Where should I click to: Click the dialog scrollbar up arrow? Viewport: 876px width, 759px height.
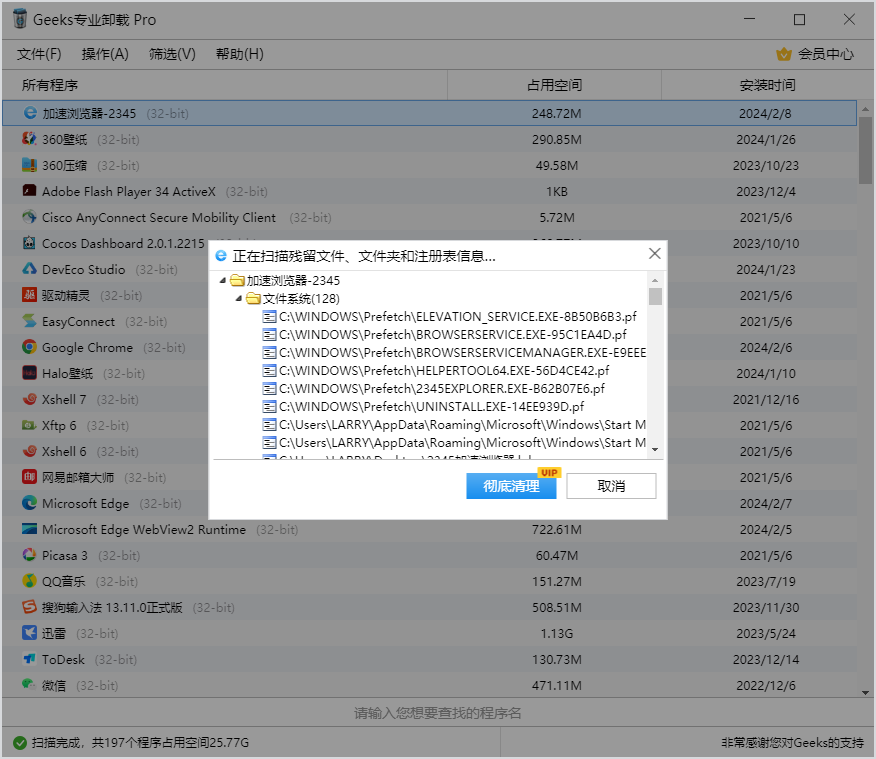tap(655, 279)
